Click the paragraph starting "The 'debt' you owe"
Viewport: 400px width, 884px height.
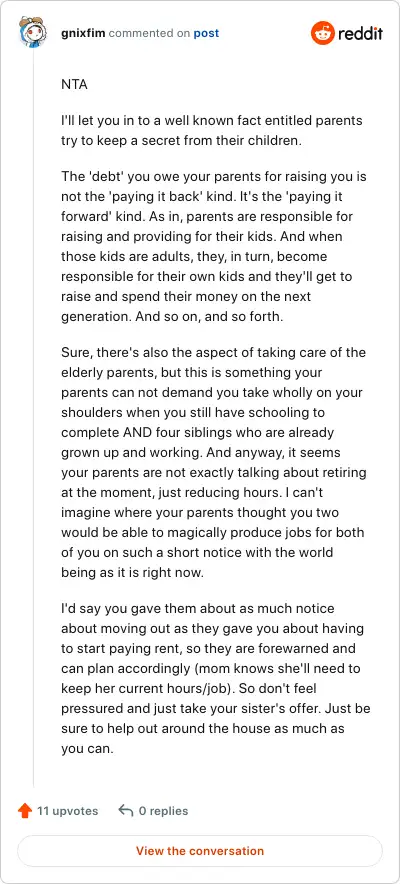(x=214, y=246)
